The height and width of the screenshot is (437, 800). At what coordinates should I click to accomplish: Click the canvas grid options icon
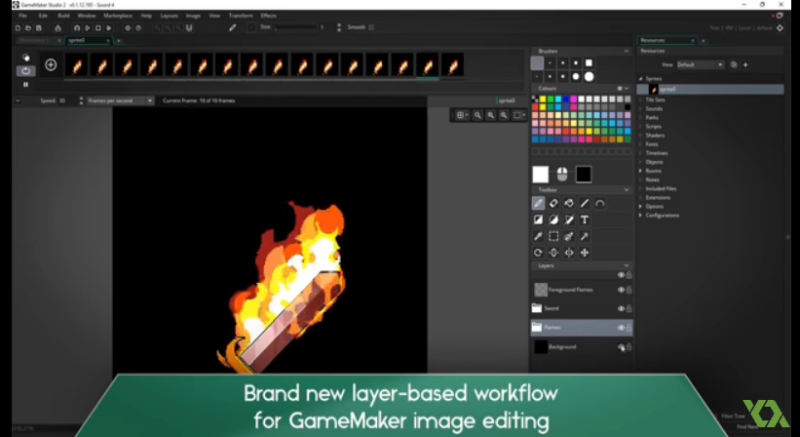pyautogui.click(x=461, y=115)
